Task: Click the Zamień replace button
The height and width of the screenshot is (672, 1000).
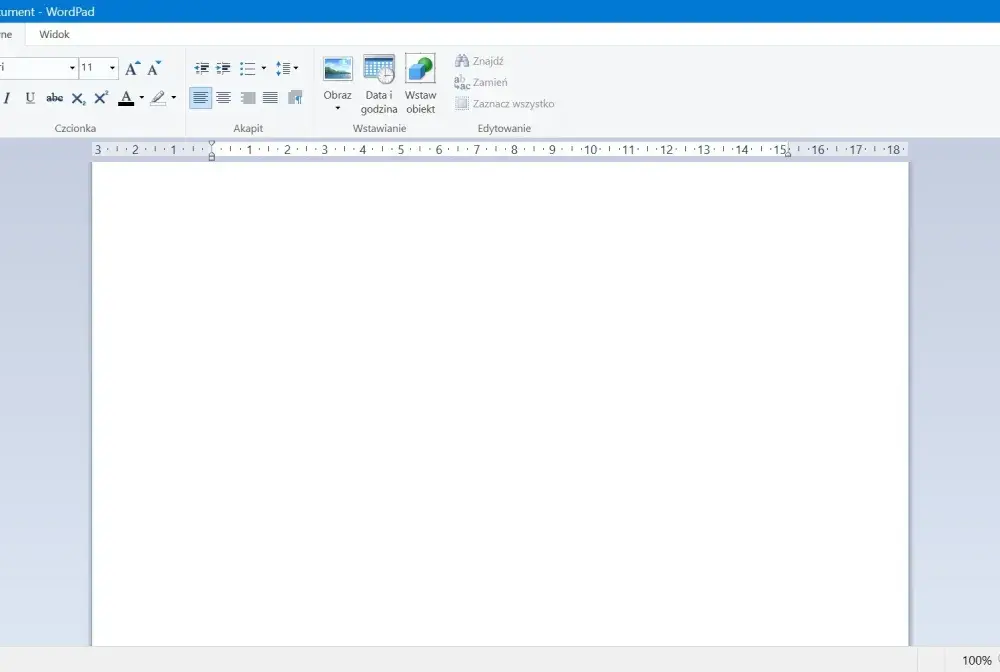Action: [481, 82]
